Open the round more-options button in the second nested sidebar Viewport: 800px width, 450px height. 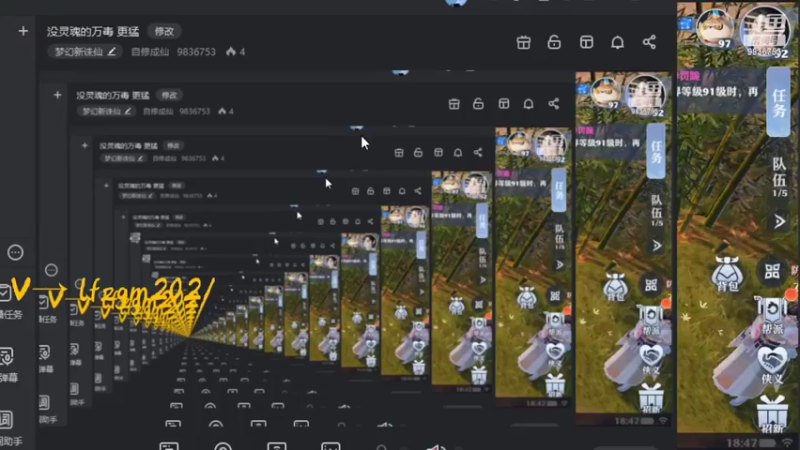point(51,270)
